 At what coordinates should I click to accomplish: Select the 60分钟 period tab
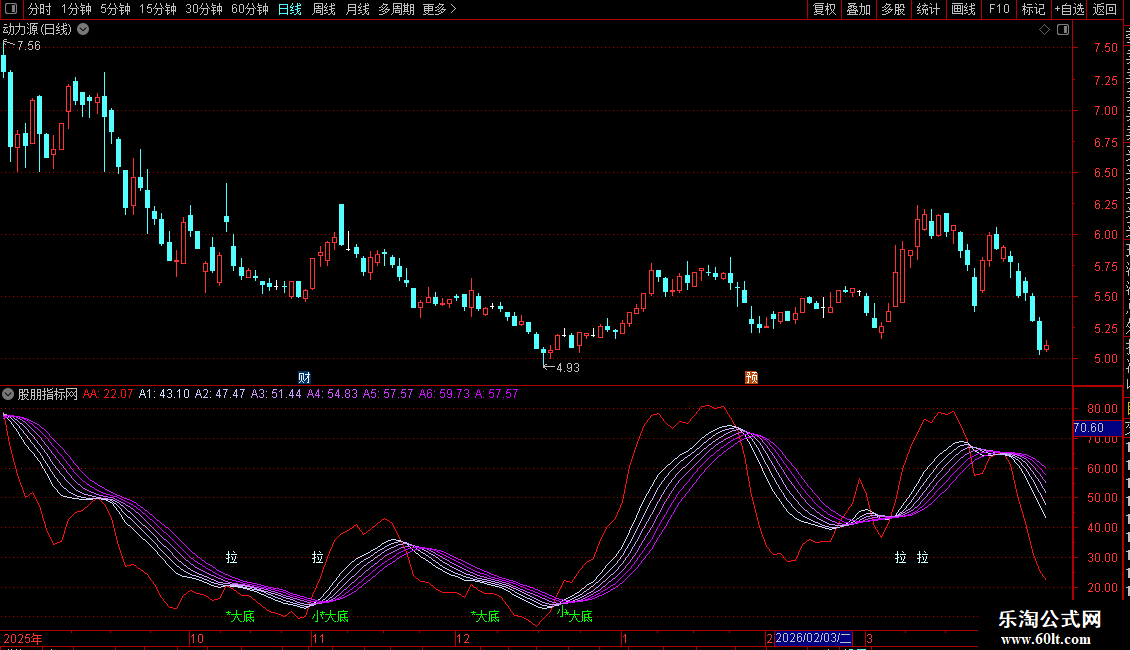[249, 9]
